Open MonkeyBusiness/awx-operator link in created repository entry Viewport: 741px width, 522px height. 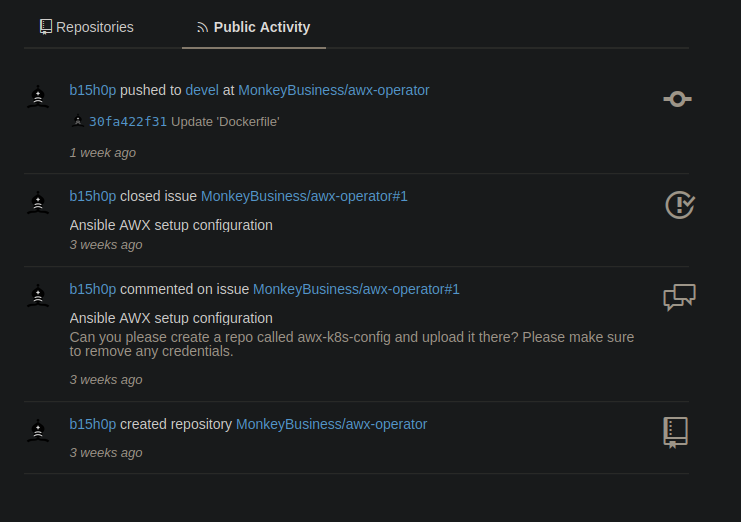click(x=331, y=424)
